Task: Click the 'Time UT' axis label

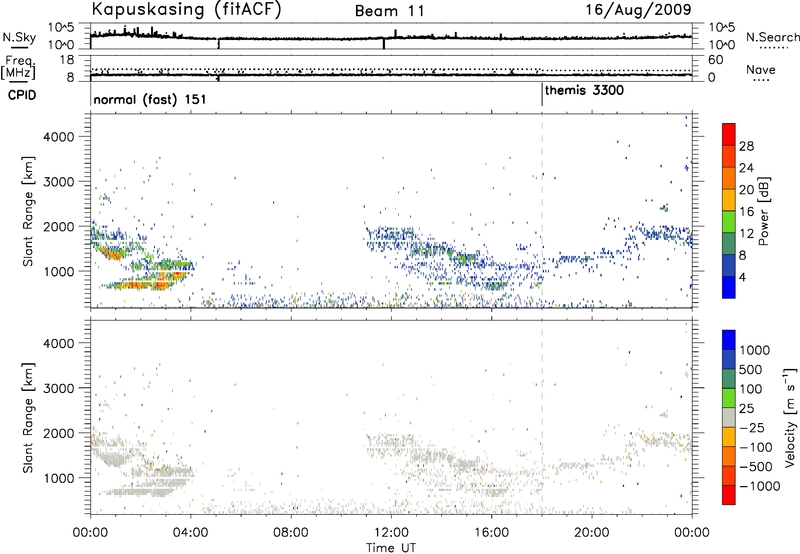Action: [x=391, y=548]
